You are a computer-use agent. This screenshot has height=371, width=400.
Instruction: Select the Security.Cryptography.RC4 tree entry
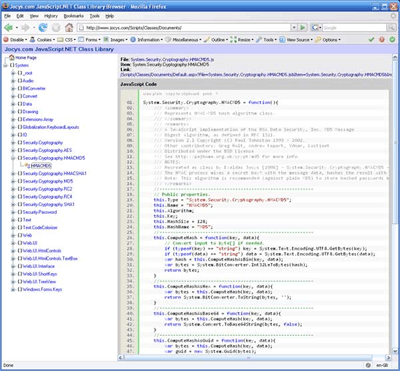coord(47,197)
